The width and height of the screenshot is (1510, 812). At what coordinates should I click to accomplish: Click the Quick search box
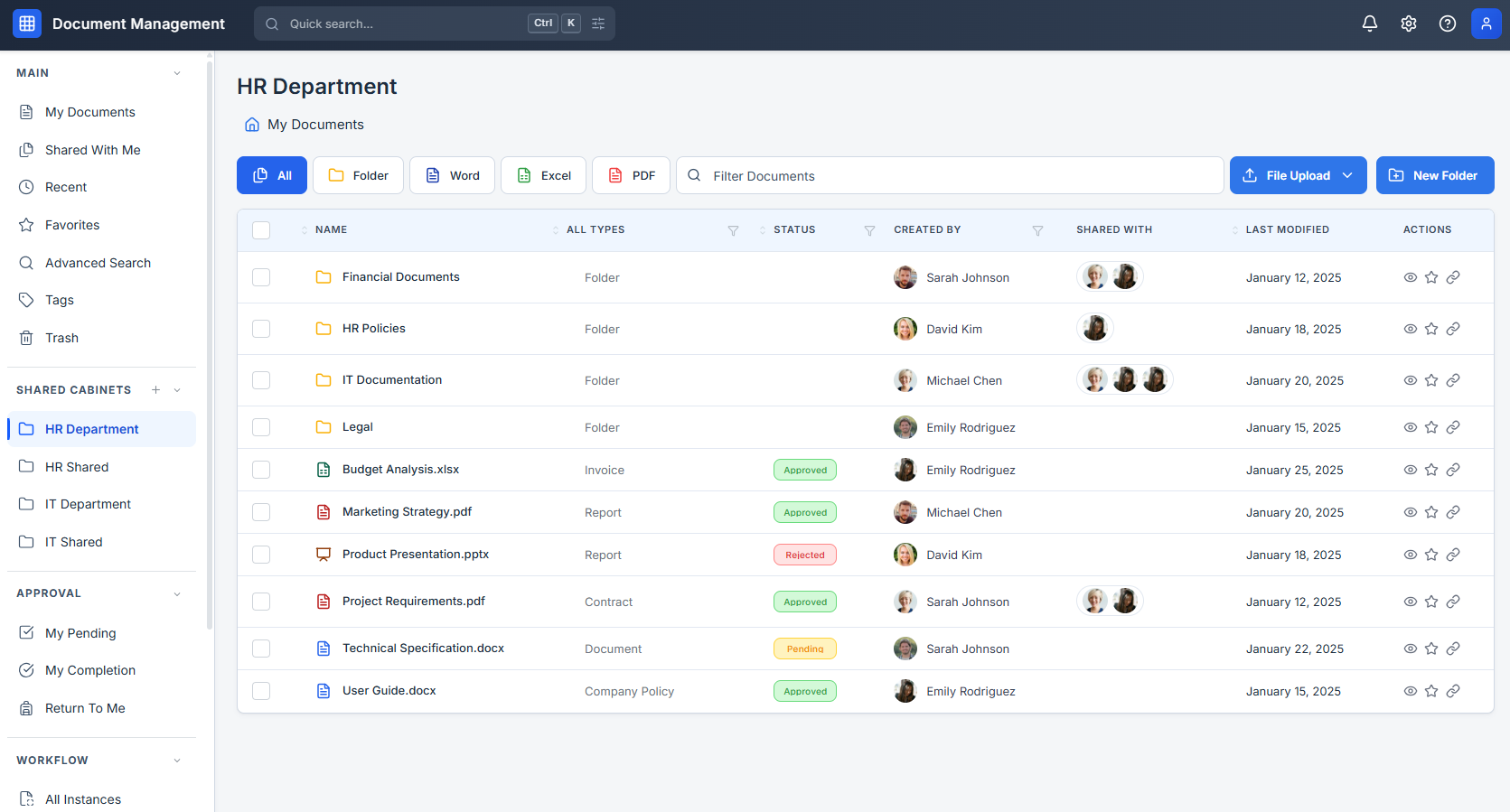coord(435,23)
